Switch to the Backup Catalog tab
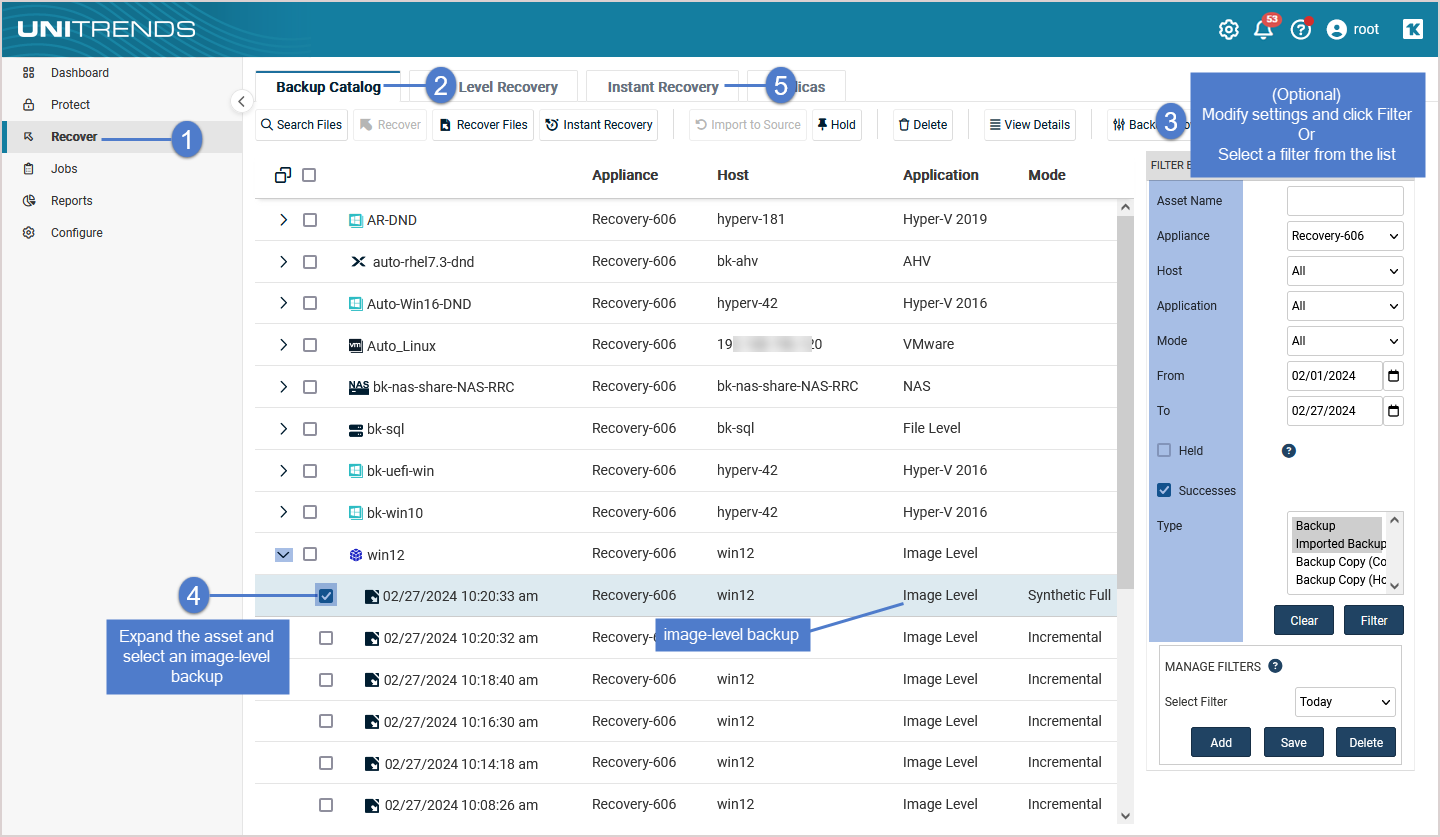The width and height of the screenshot is (1440, 837). point(328,87)
